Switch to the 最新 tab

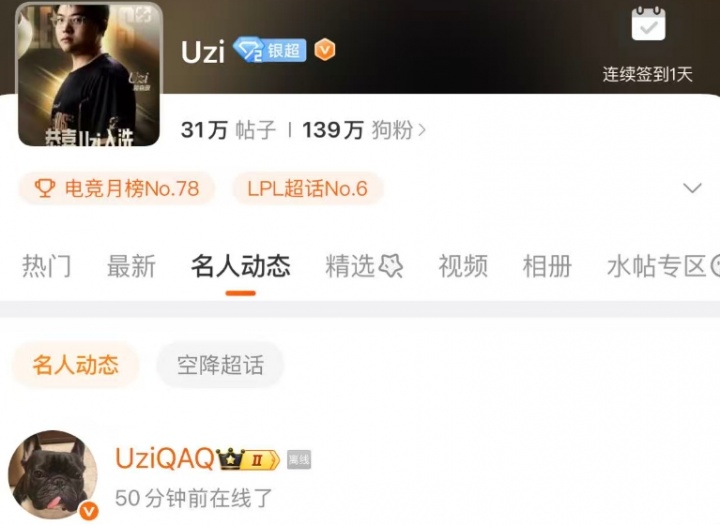131,266
